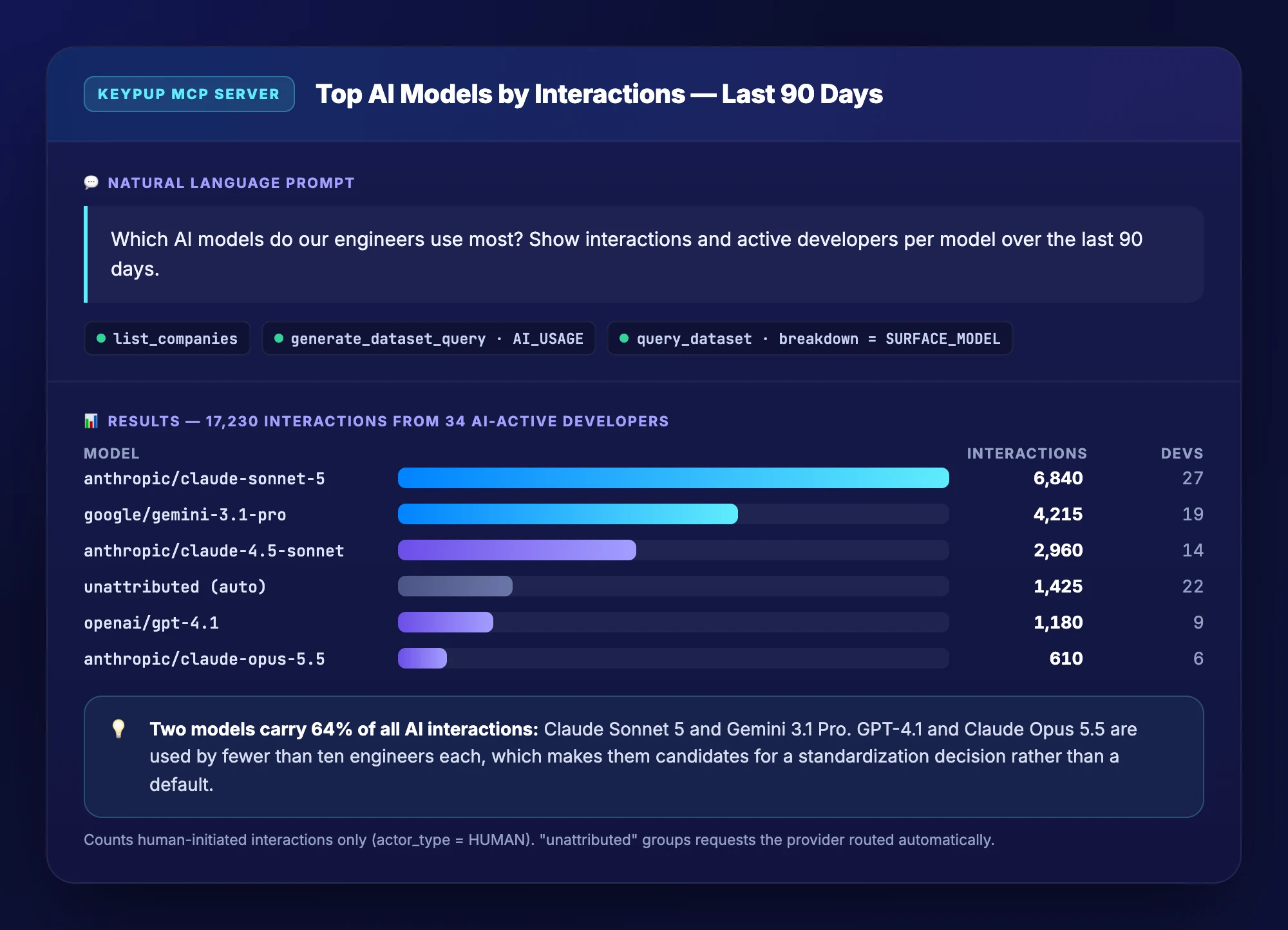
Task: Click the 22 devs value
Action: click(x=1193, y=586)
